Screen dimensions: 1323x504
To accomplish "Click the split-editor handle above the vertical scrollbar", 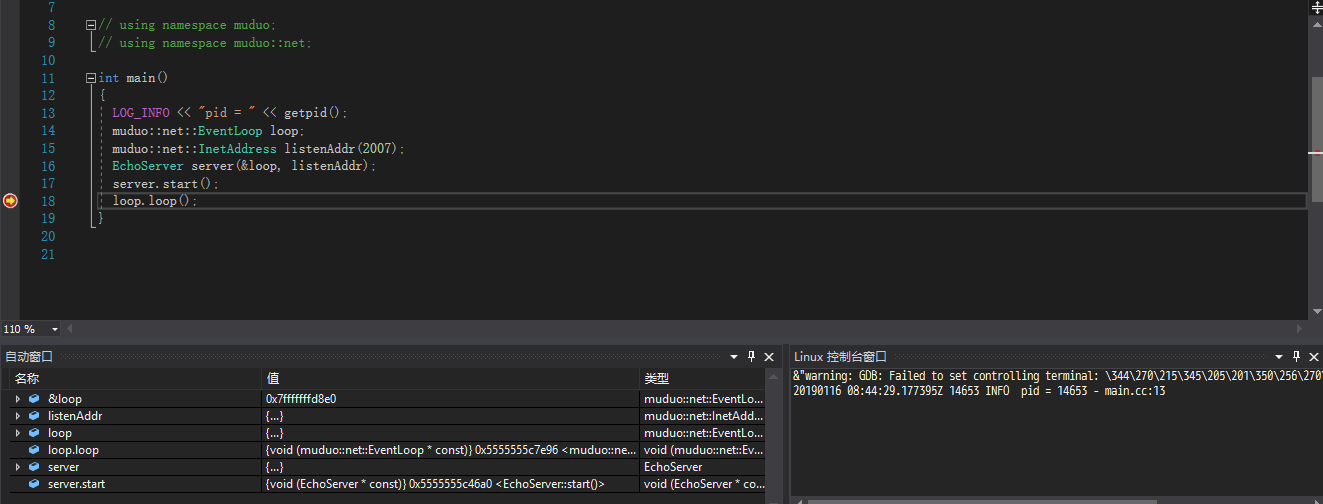I will pyautogui.click(x=1316, y=7).
